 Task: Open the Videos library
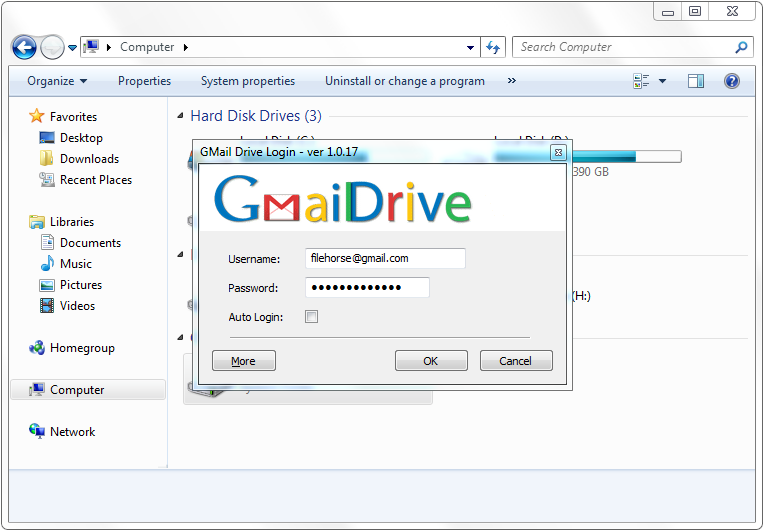77,305
